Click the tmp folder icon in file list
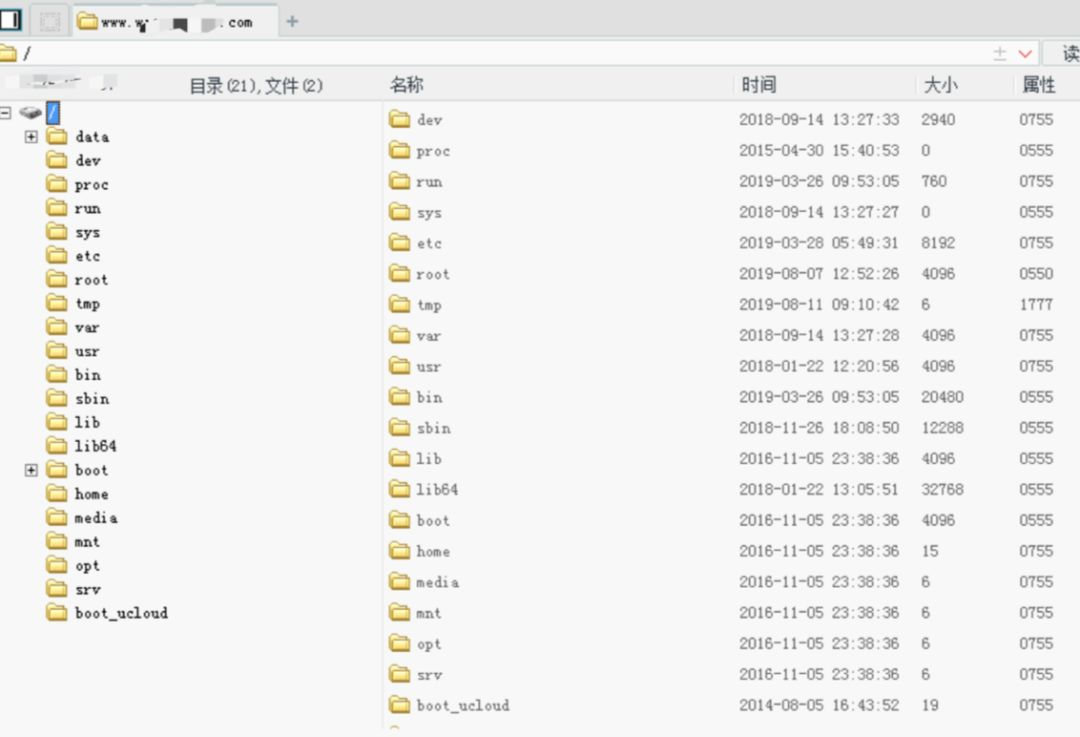Screen dimensions: 1080x737 click(400, 304)
